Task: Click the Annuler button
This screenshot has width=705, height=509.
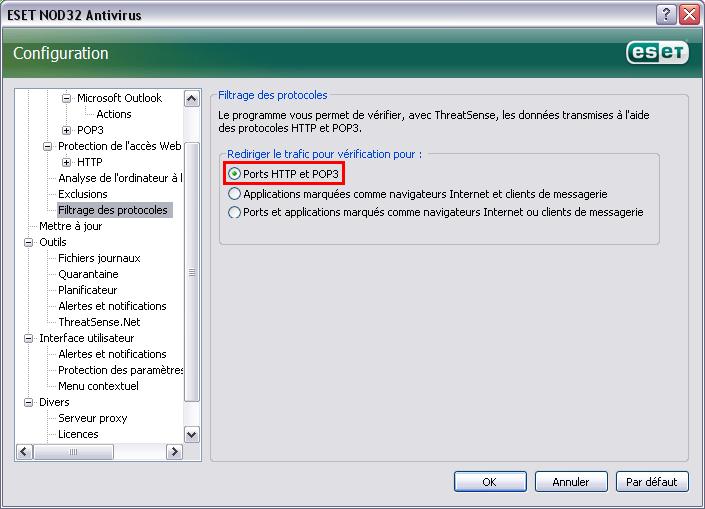Action: [571, 482]
